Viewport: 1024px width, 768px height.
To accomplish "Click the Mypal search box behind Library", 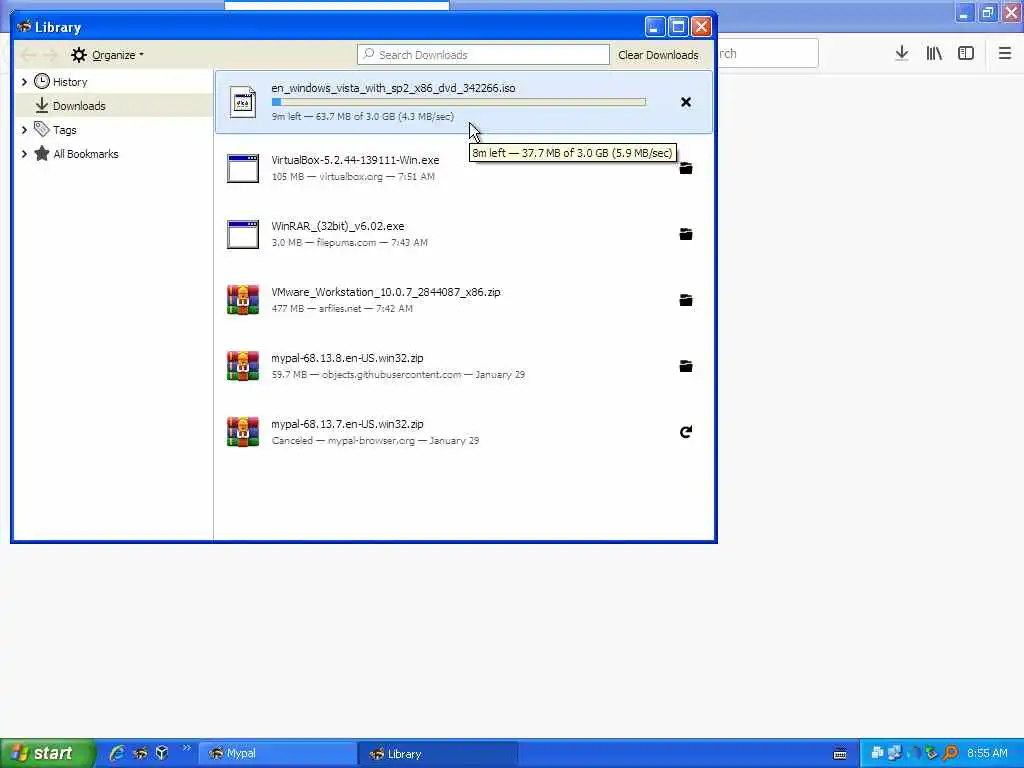I will coord(768,54).
